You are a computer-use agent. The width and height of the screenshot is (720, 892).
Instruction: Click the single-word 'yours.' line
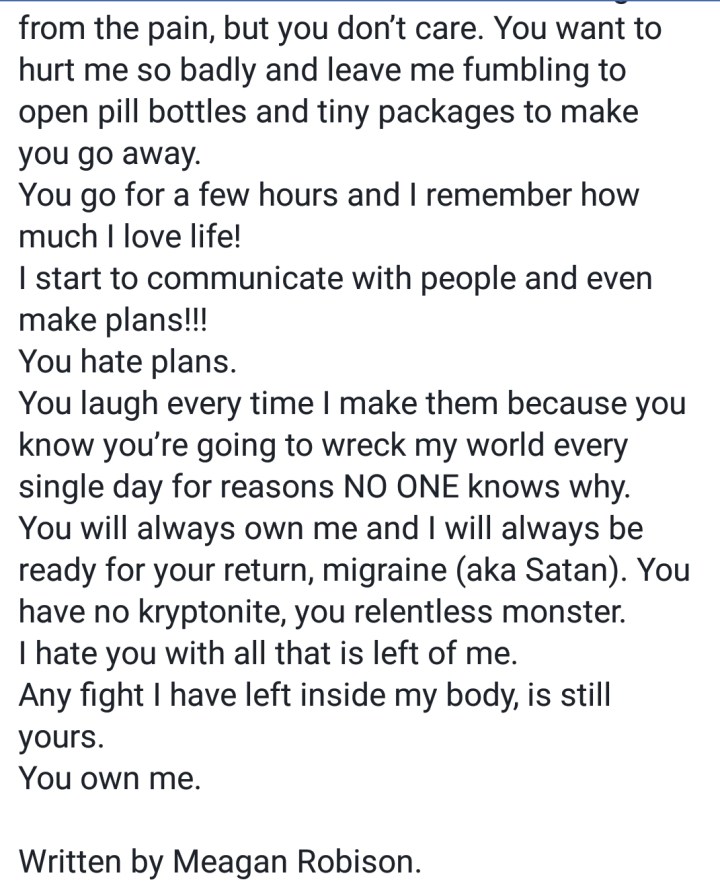61,738
